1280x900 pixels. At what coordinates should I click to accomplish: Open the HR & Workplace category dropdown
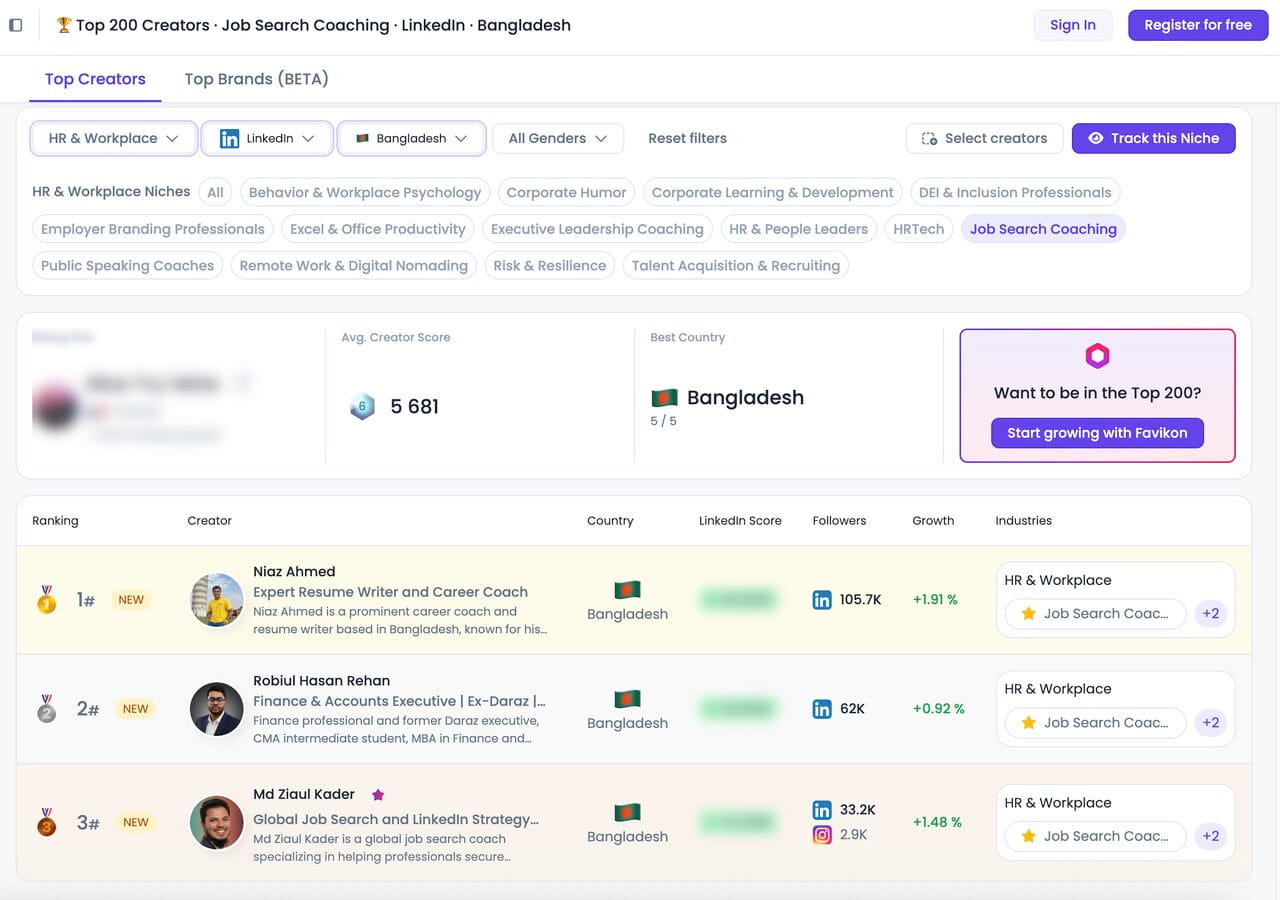pyautogui.click(x=114, y=138)
